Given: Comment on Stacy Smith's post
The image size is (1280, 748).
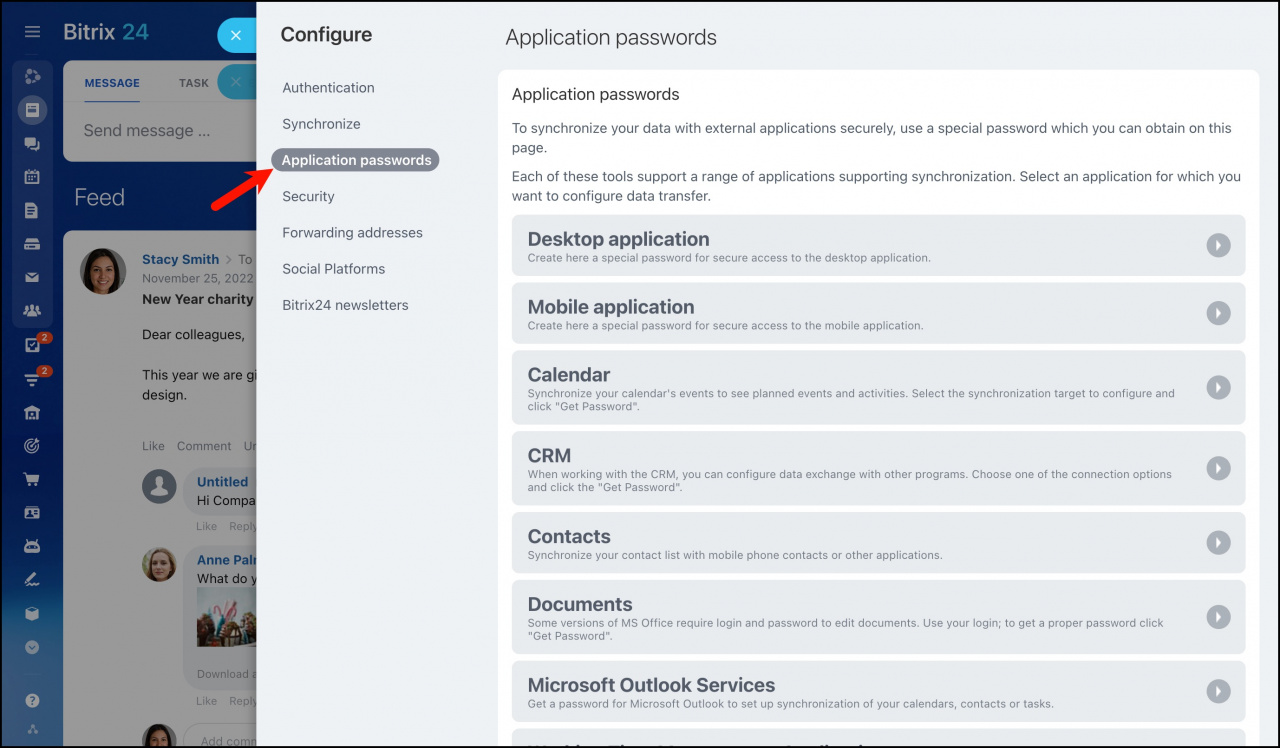Looking at the screenshot, I should (204, 446).
